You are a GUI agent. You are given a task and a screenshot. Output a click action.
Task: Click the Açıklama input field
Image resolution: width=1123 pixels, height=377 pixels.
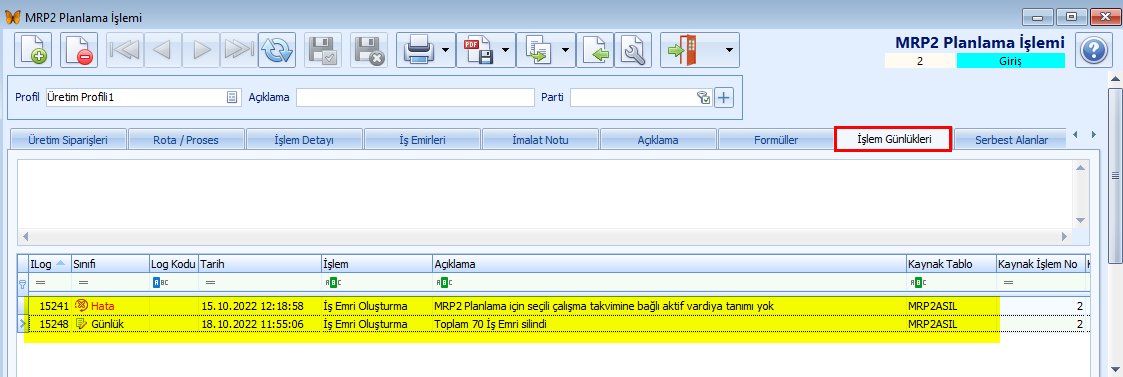click(x=415, y=97)
